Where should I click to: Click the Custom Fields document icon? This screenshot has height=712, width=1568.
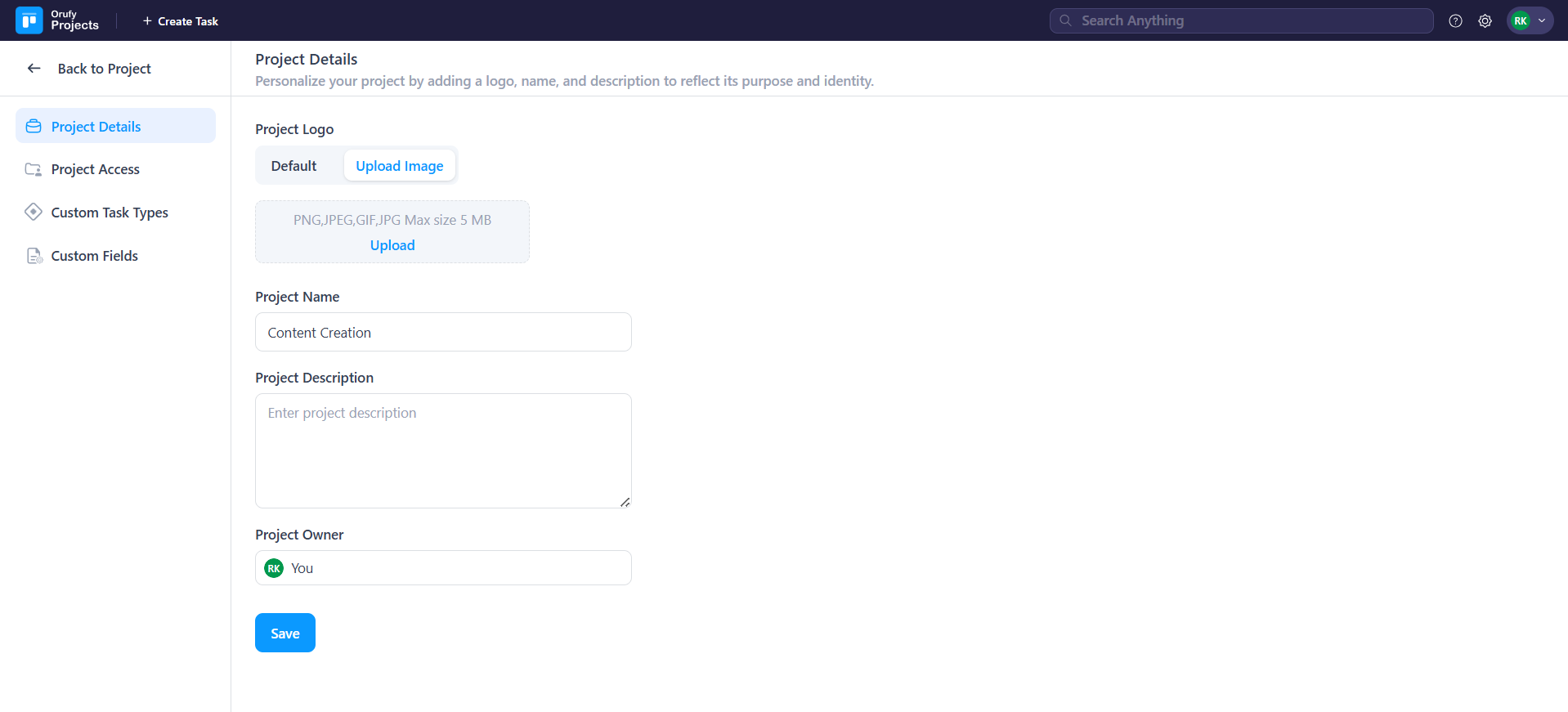[34, 256]
